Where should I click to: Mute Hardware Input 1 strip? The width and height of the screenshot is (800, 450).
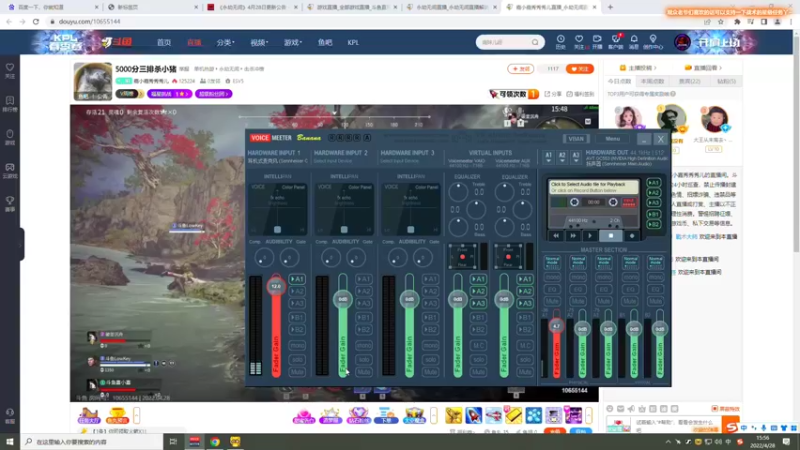(x=297, y=372)
